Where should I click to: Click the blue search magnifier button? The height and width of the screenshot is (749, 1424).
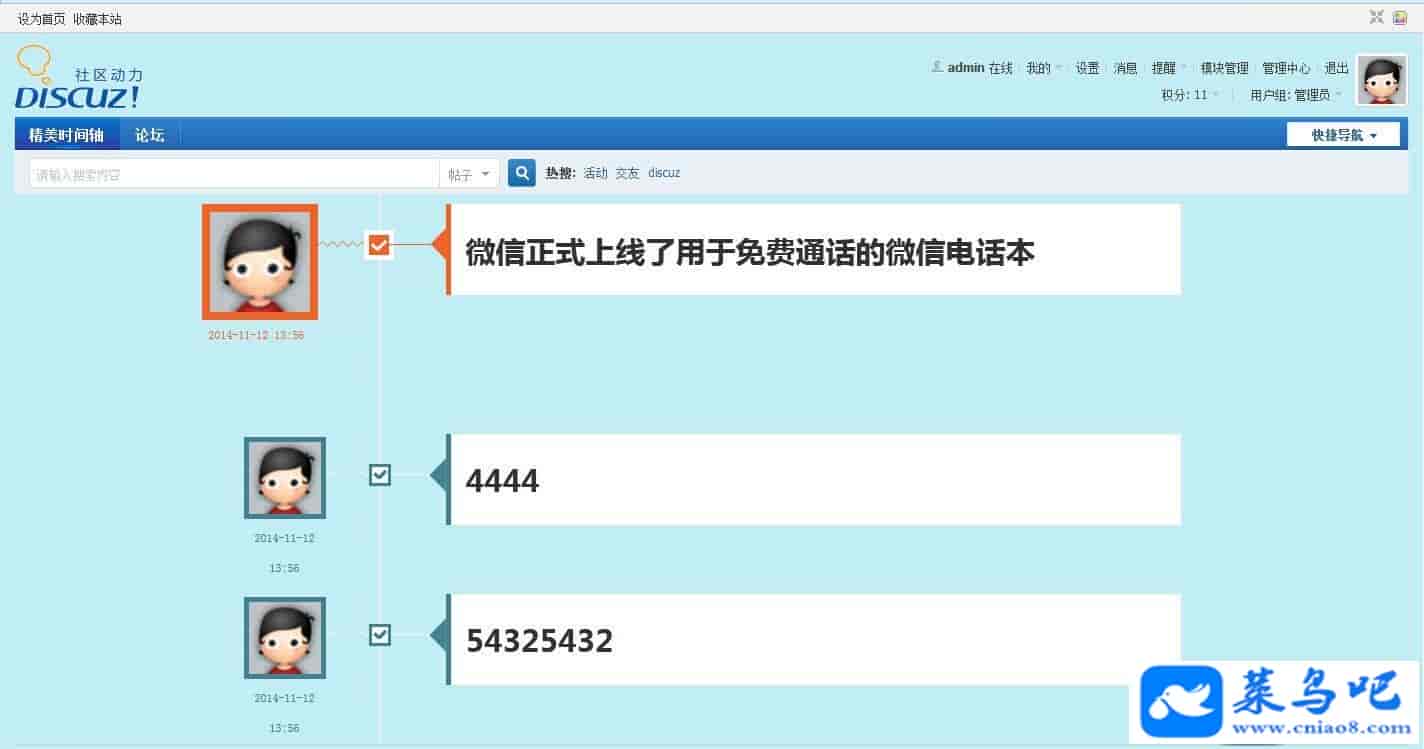point(522,173)
